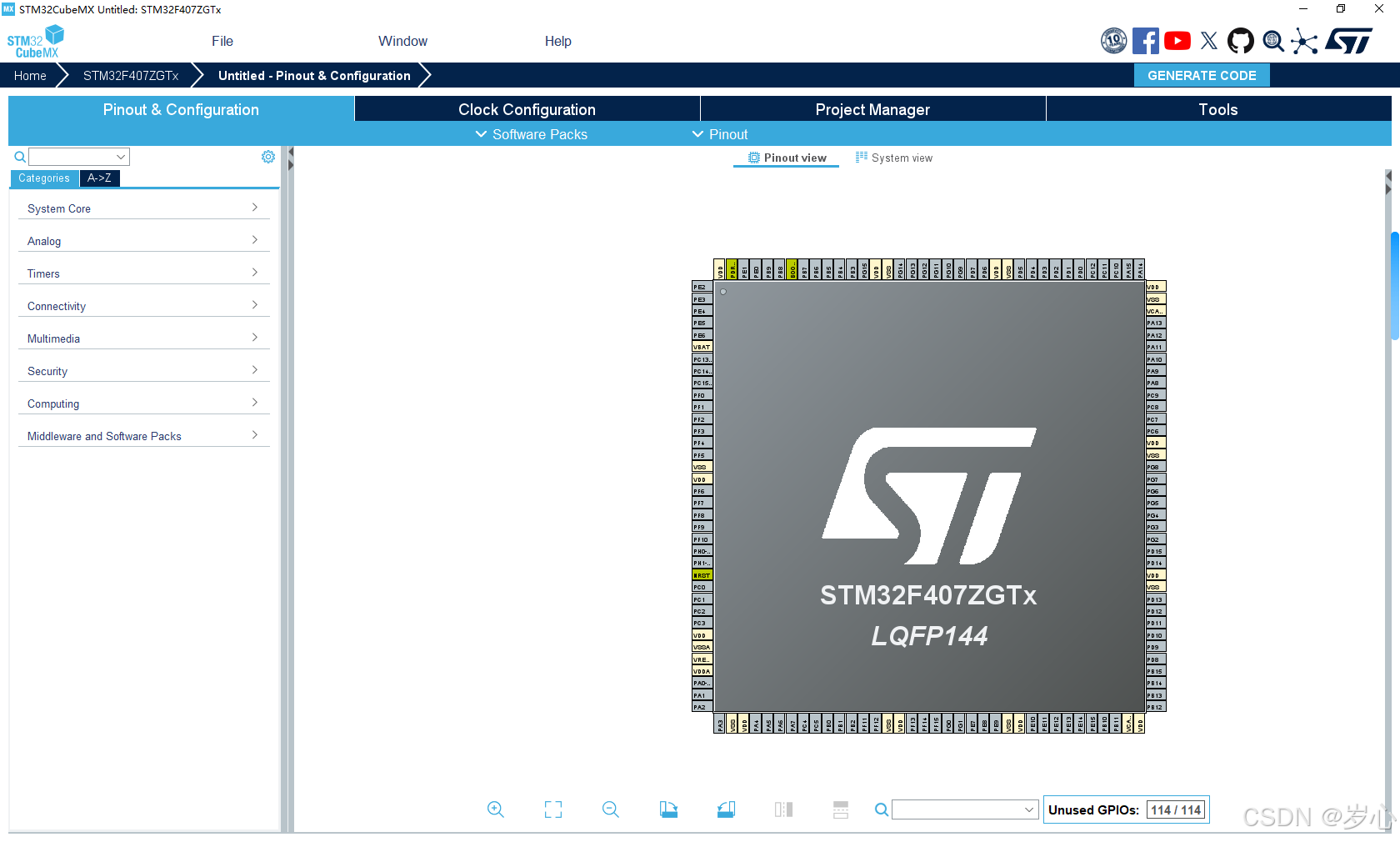Open the Help menu
The width and height of the screenshot is (1400, 842).
pos(558,41)
